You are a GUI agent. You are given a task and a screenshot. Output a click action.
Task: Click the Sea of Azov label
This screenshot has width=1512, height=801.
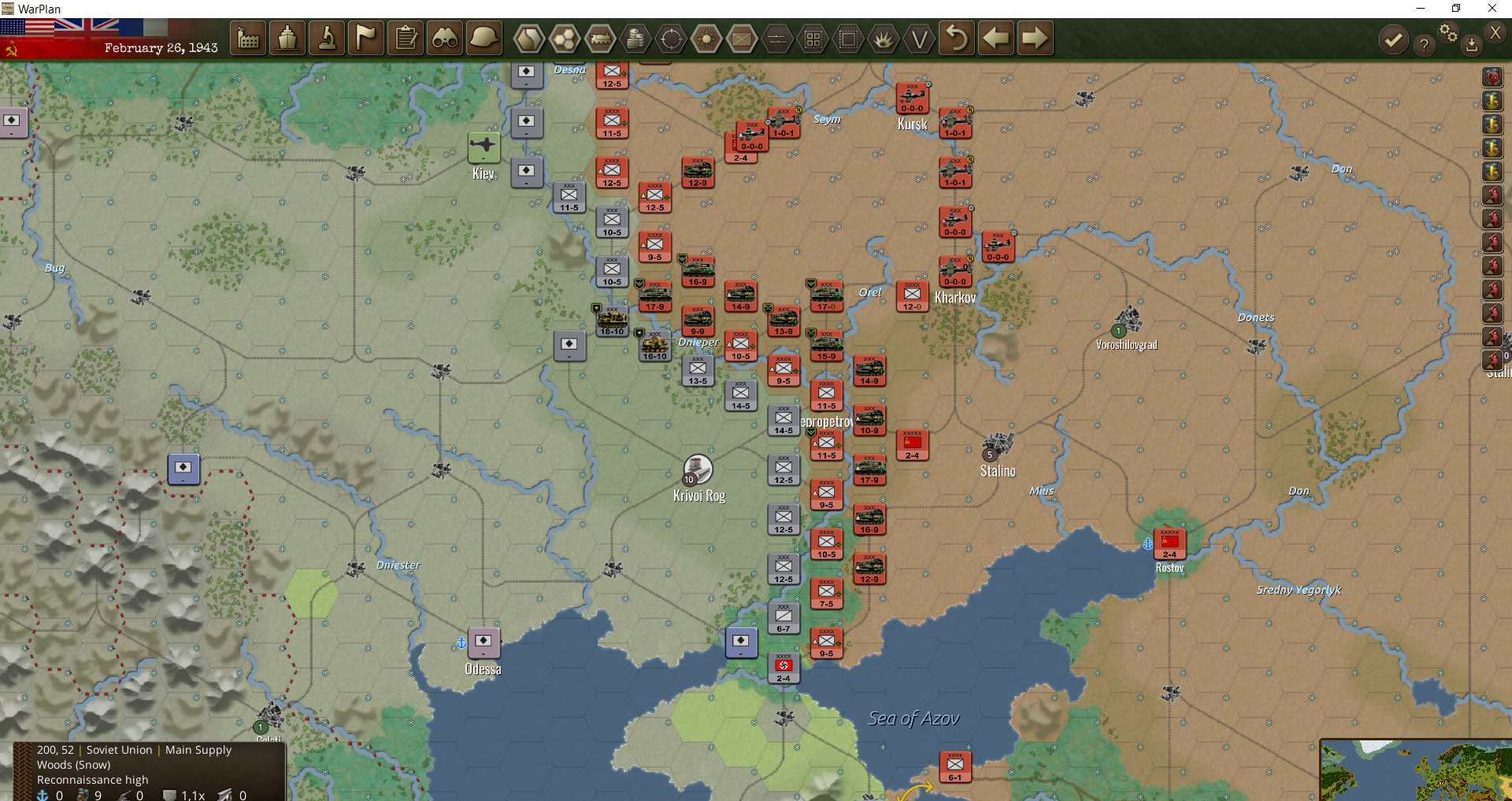913,718
